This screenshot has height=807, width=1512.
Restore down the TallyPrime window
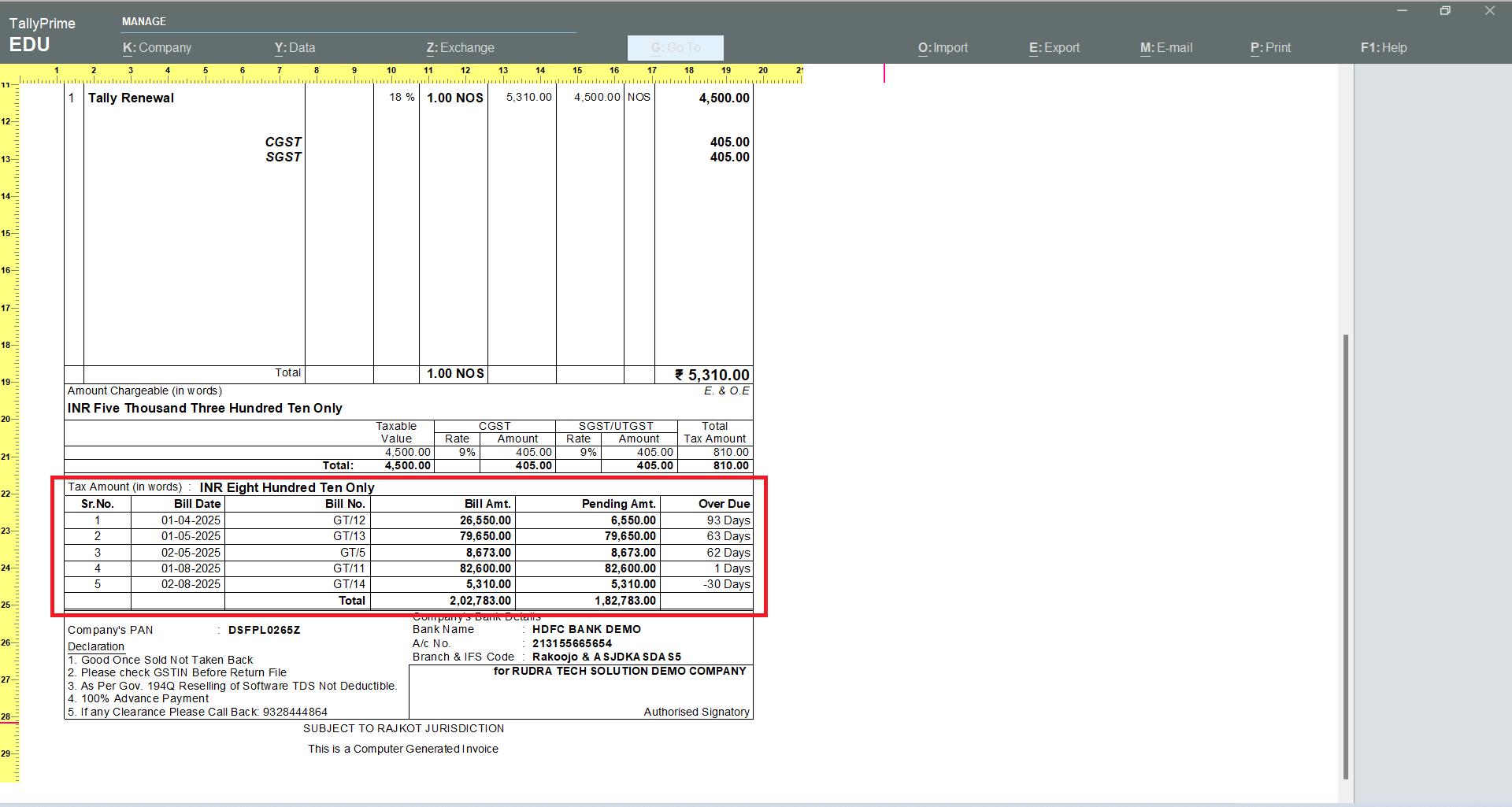(x=1445, y=11)
